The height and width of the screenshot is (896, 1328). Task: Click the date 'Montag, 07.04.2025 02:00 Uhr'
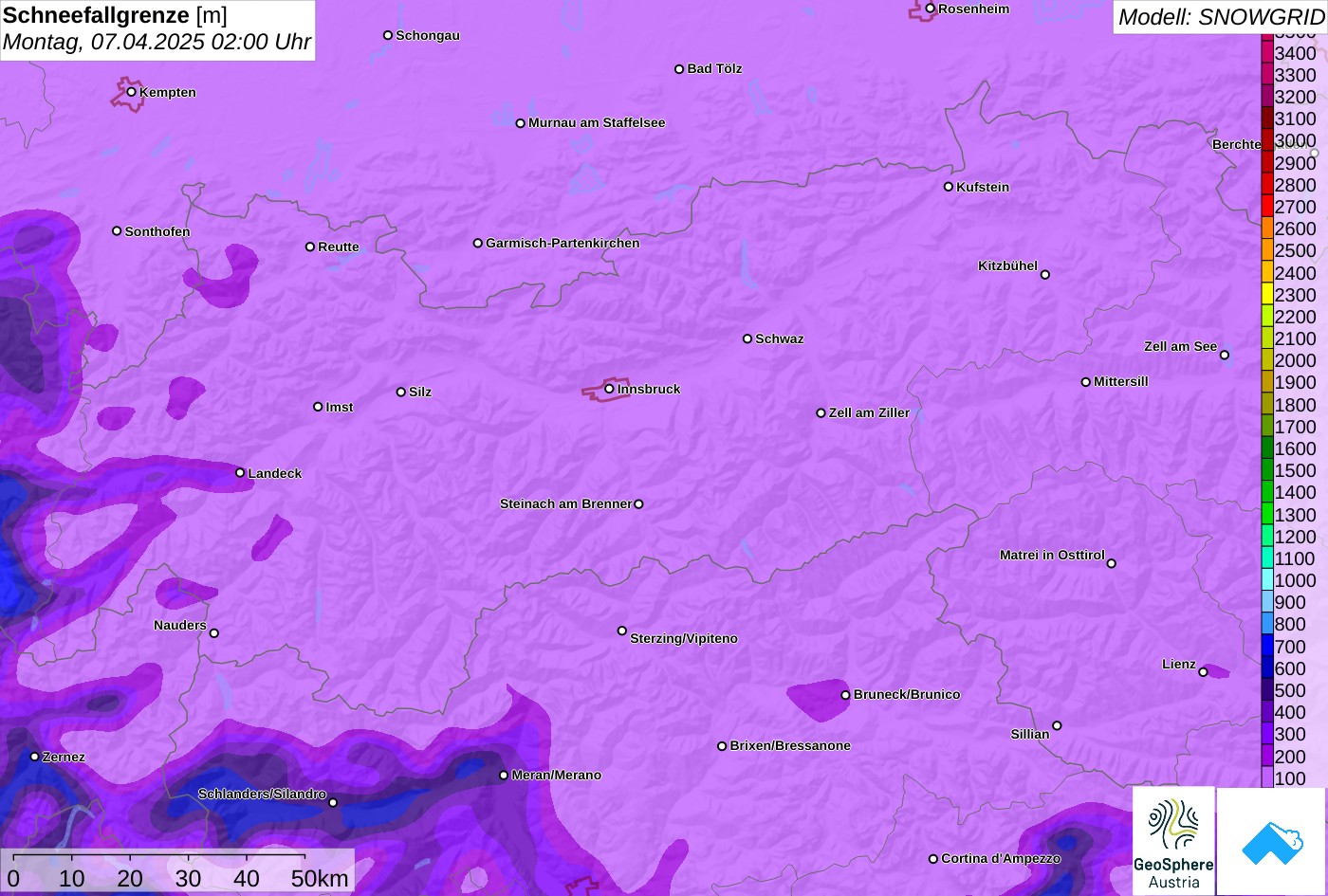(x=157, y=43)
